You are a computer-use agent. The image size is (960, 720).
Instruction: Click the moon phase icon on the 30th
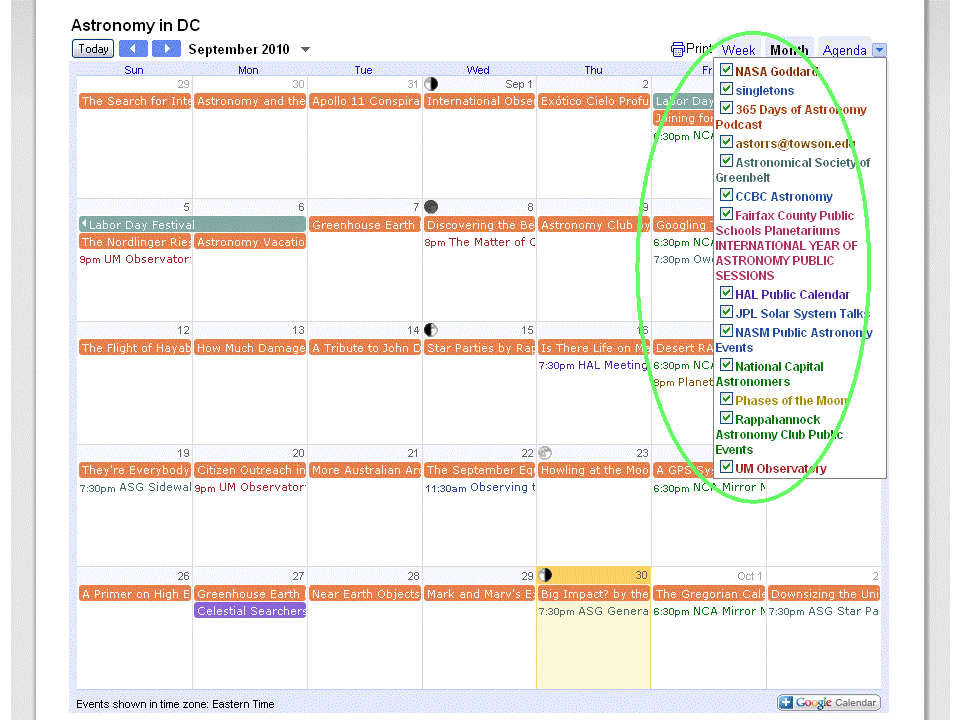545,576
